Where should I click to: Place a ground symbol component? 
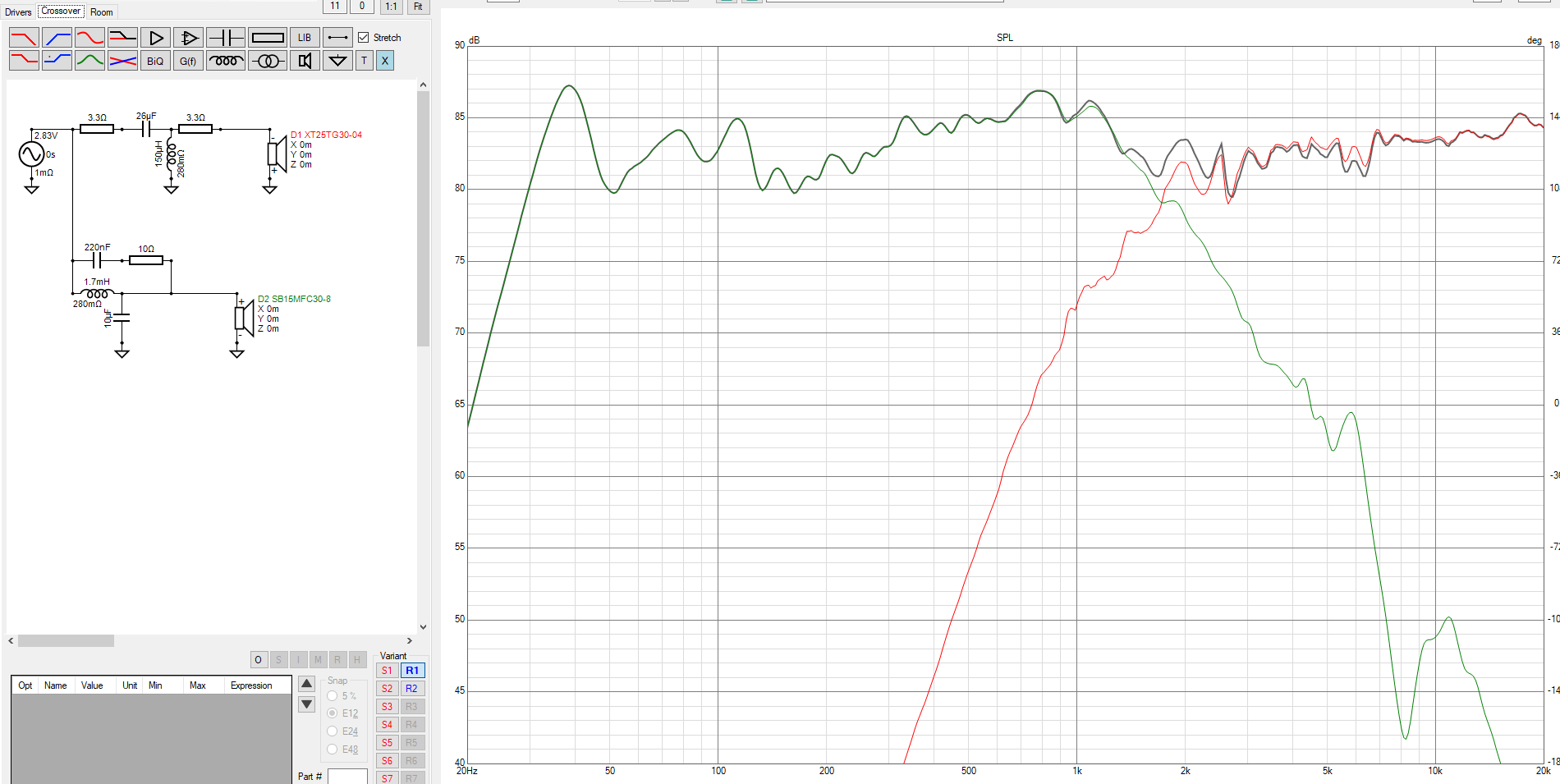click(337, 61)
